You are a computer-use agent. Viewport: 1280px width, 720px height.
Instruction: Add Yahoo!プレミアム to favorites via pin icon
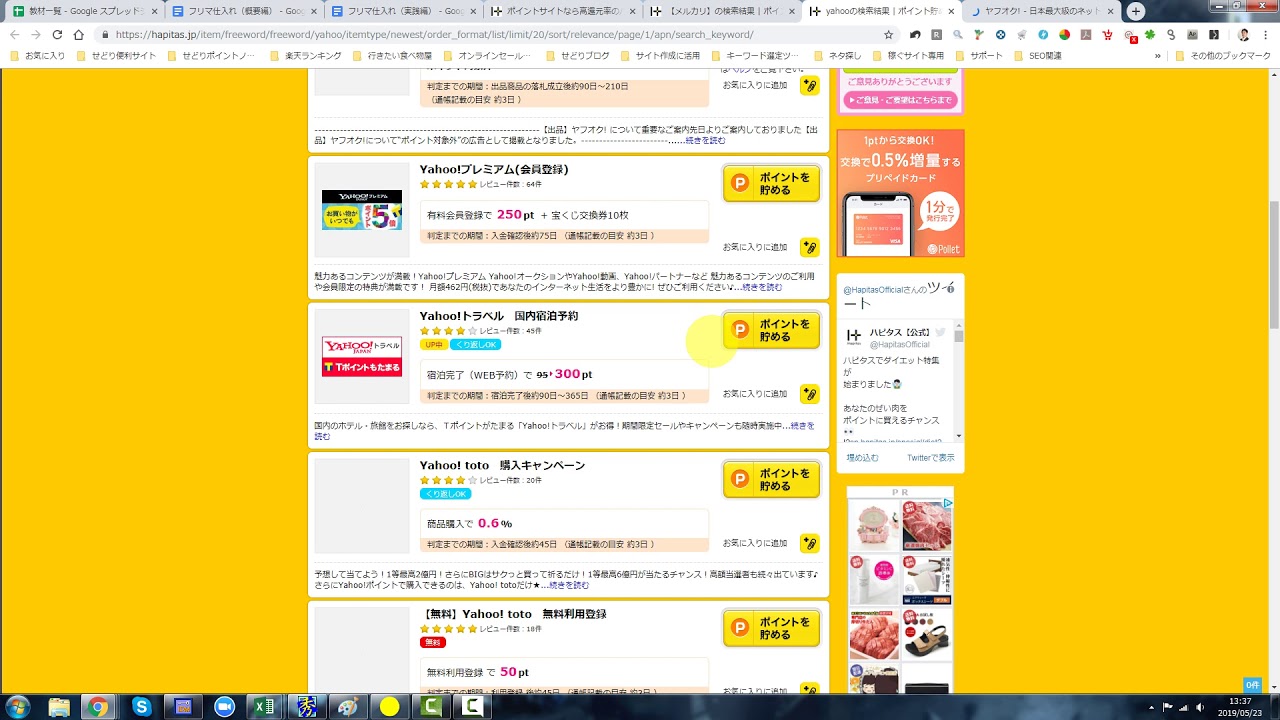[810, 247]
